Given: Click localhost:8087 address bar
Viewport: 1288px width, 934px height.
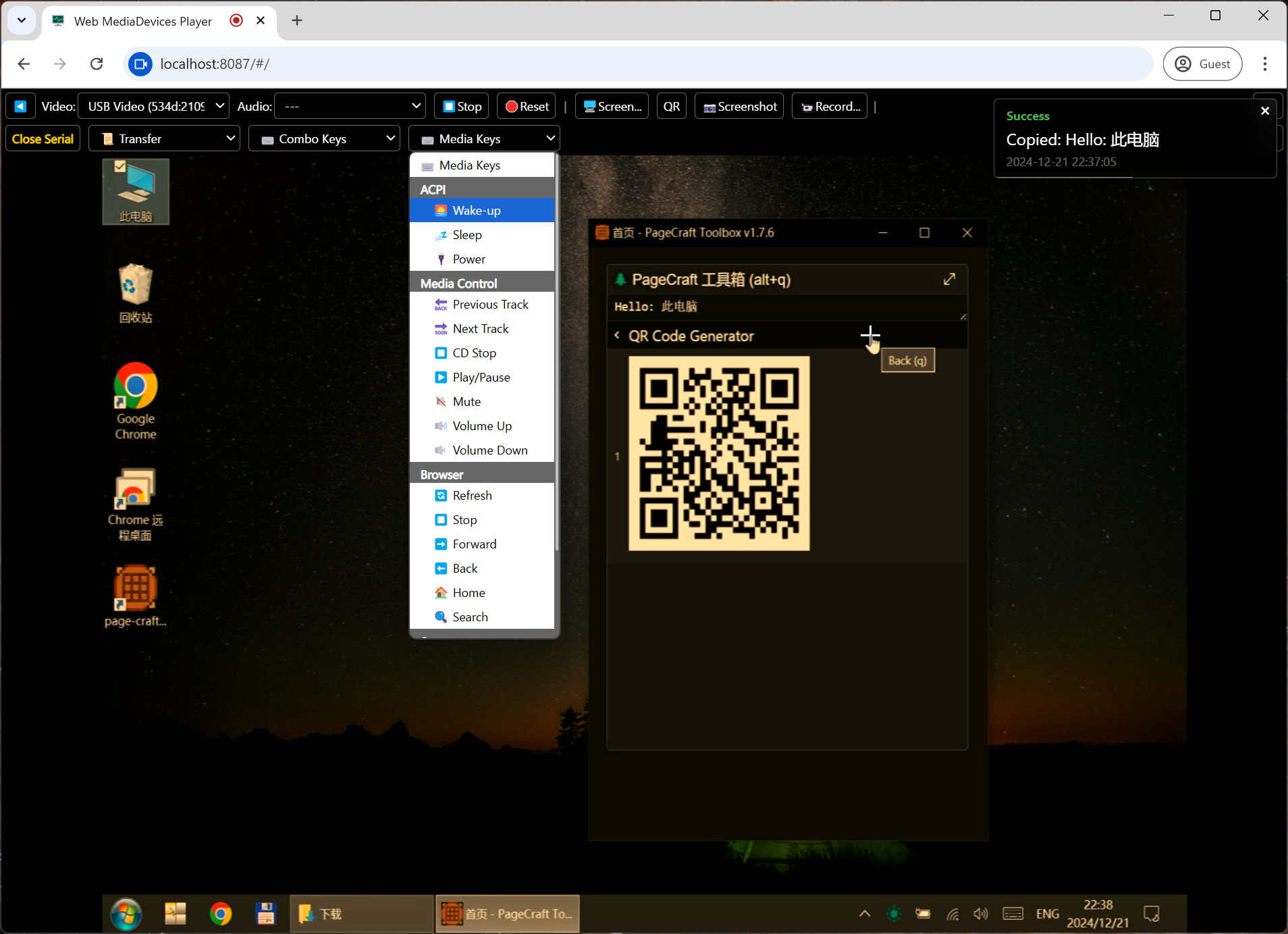Looking at the screenshot, I should click(x=638, y=63).
